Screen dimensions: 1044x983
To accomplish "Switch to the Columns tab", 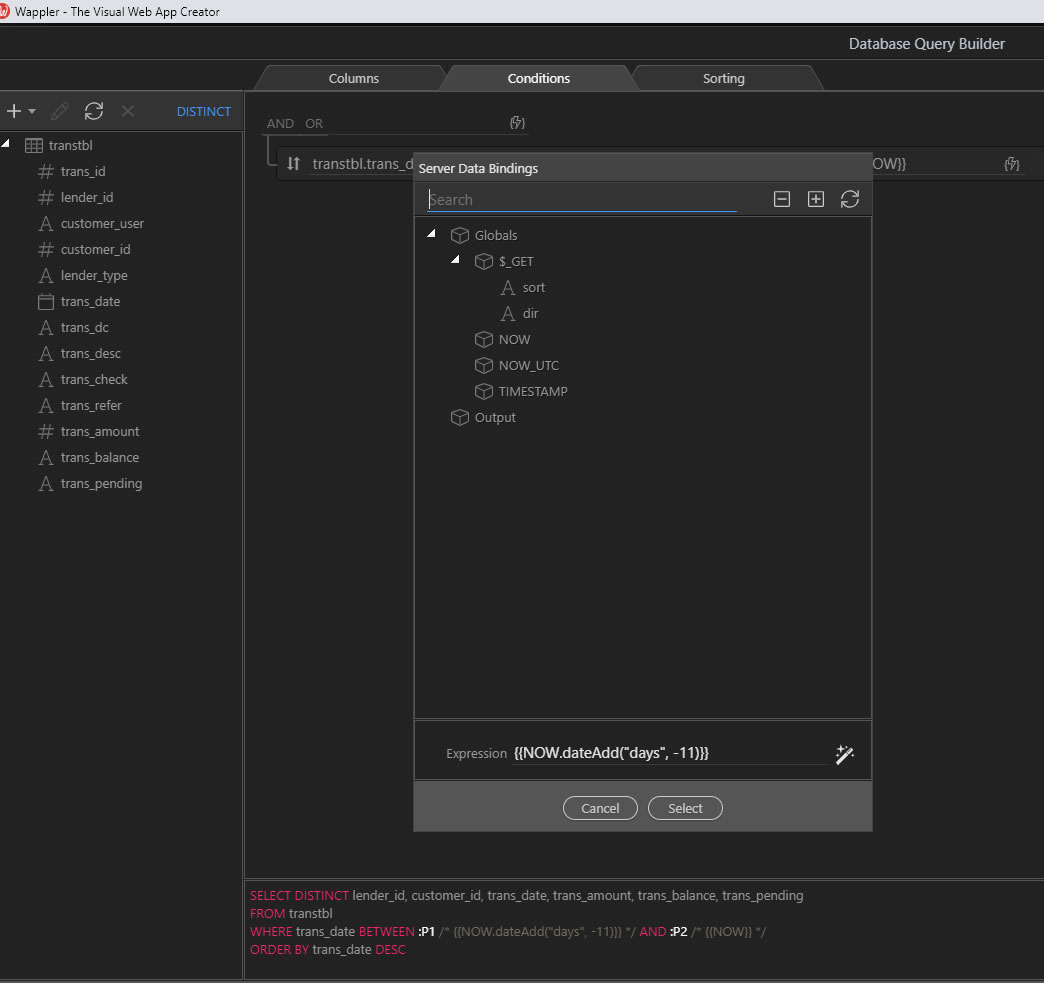I will point(354,78).
